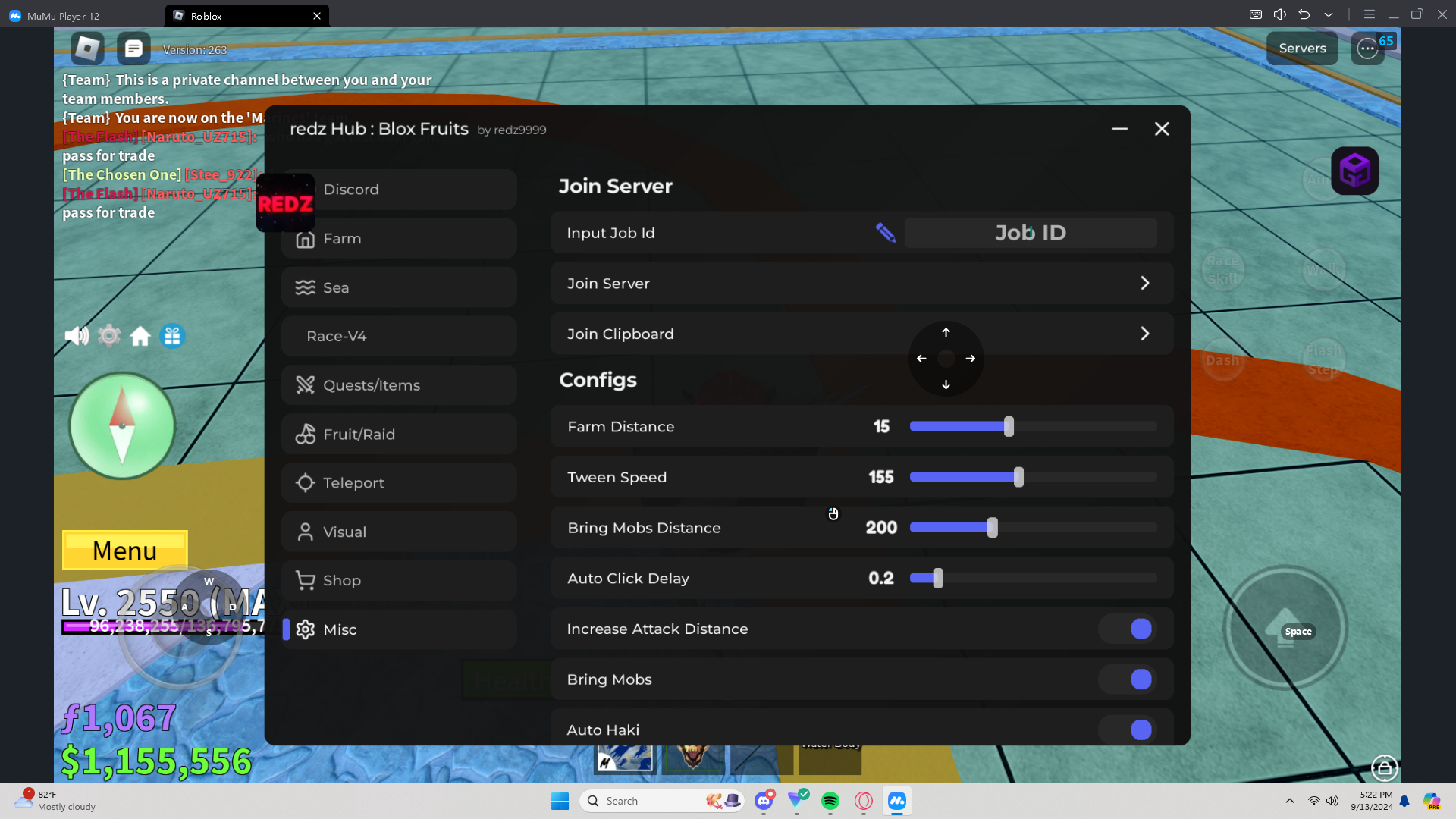Open the Roblox chat window icon
The height and width of the screenshot is (819, 1456).
click(x=133, y=49)
